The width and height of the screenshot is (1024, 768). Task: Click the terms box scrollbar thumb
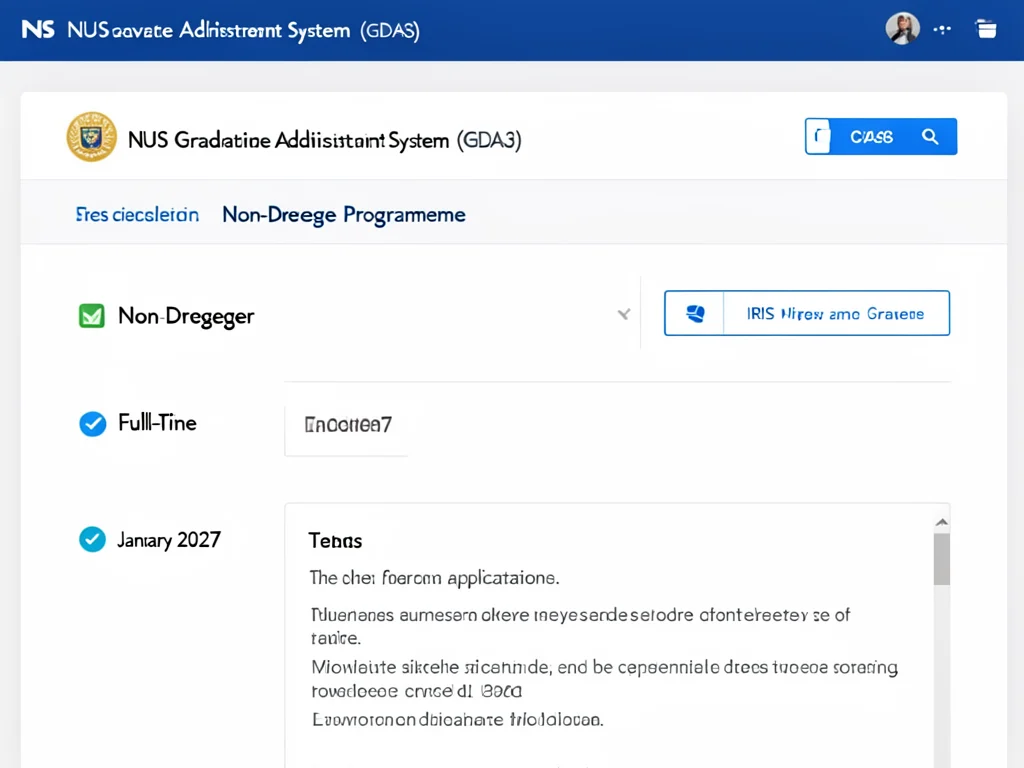tap(941, 559)
